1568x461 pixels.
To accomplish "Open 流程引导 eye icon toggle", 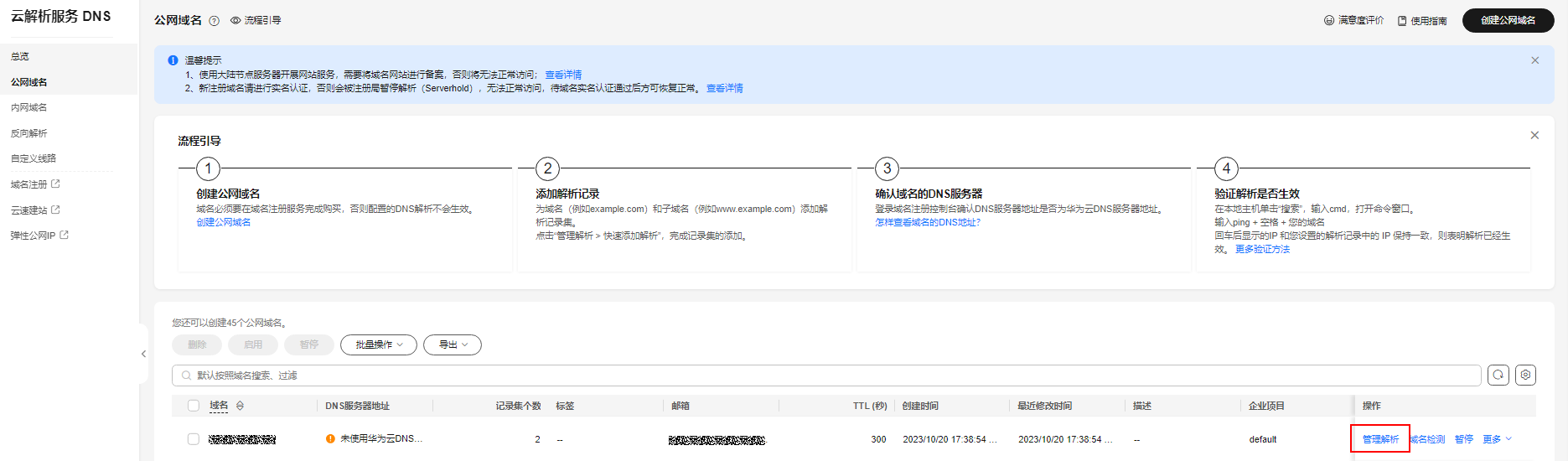I will click(235, 21).
